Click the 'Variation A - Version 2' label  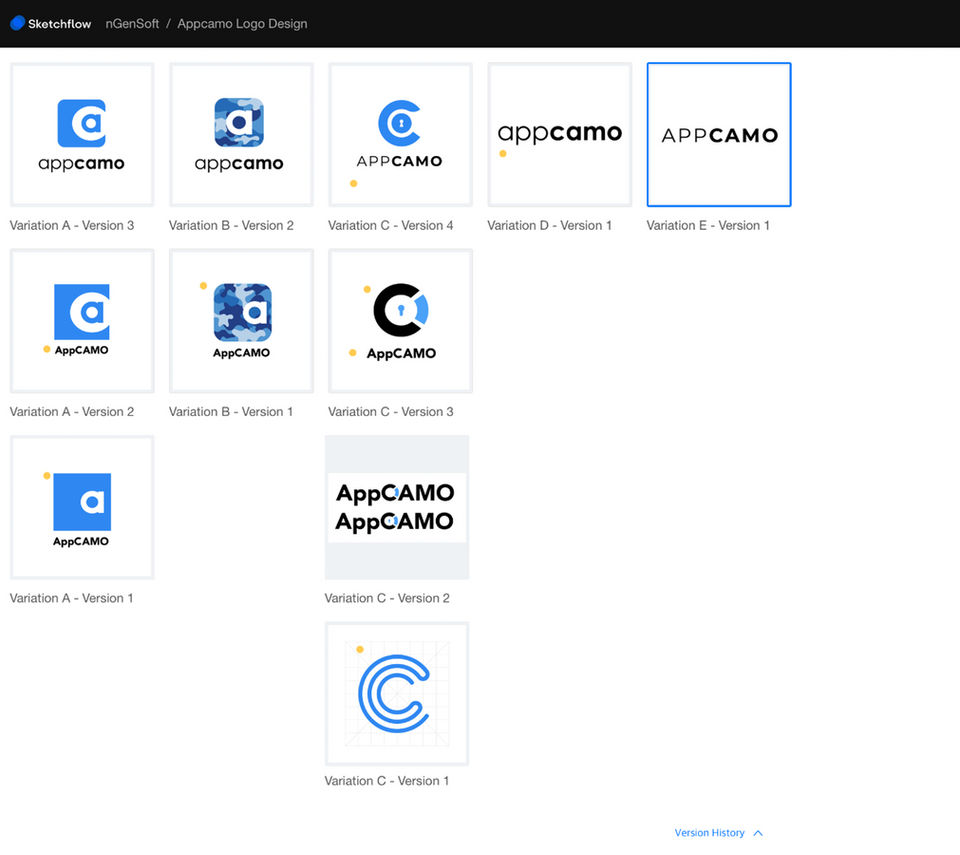click(x=72, y=412)
